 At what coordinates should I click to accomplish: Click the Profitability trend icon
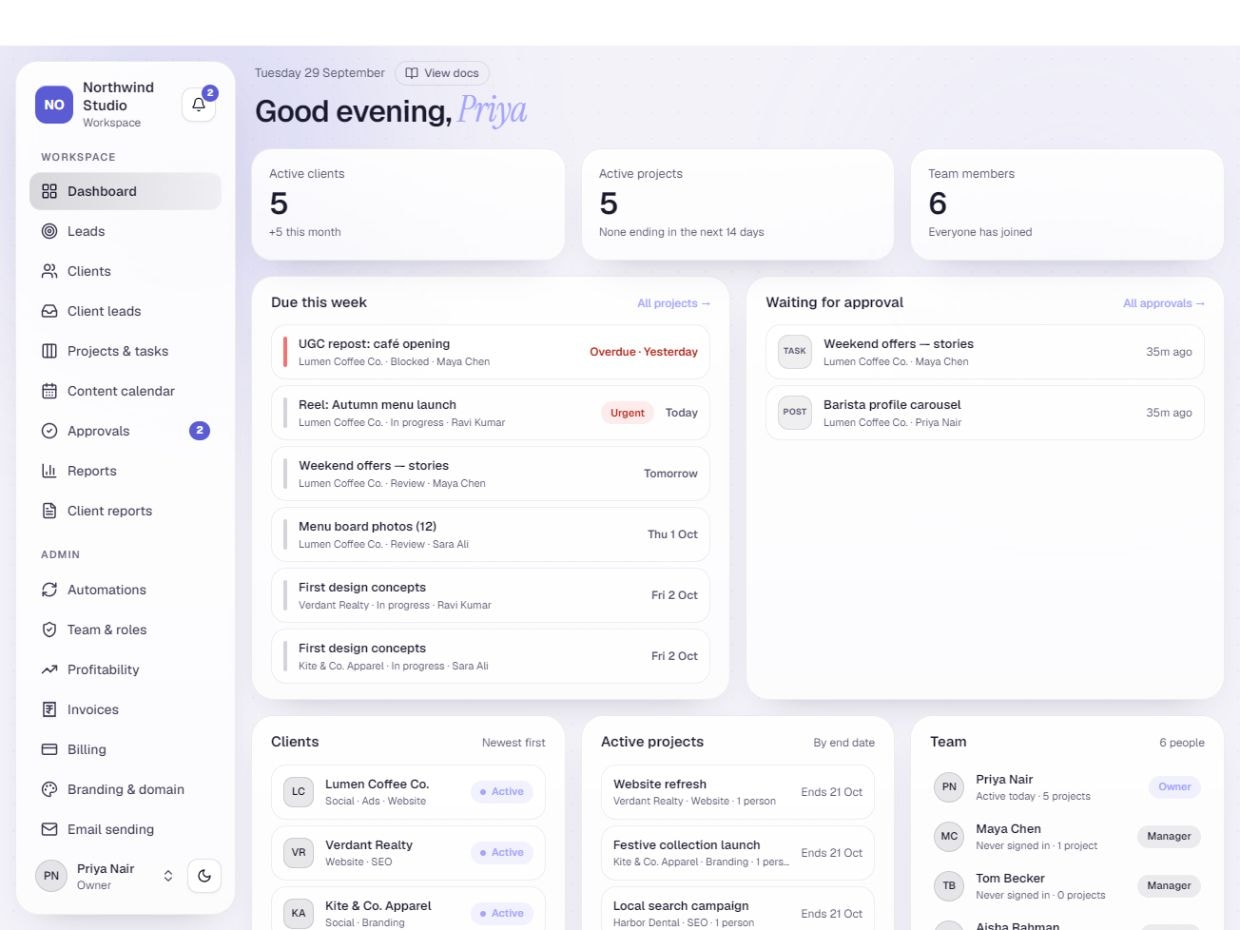[x=50, y=670]
